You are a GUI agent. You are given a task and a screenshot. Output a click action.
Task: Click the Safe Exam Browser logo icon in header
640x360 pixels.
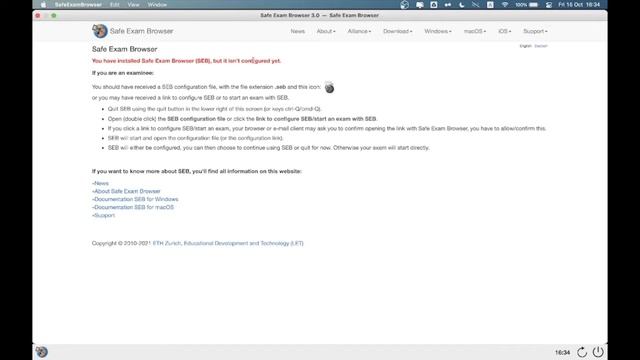click(100, 31)
